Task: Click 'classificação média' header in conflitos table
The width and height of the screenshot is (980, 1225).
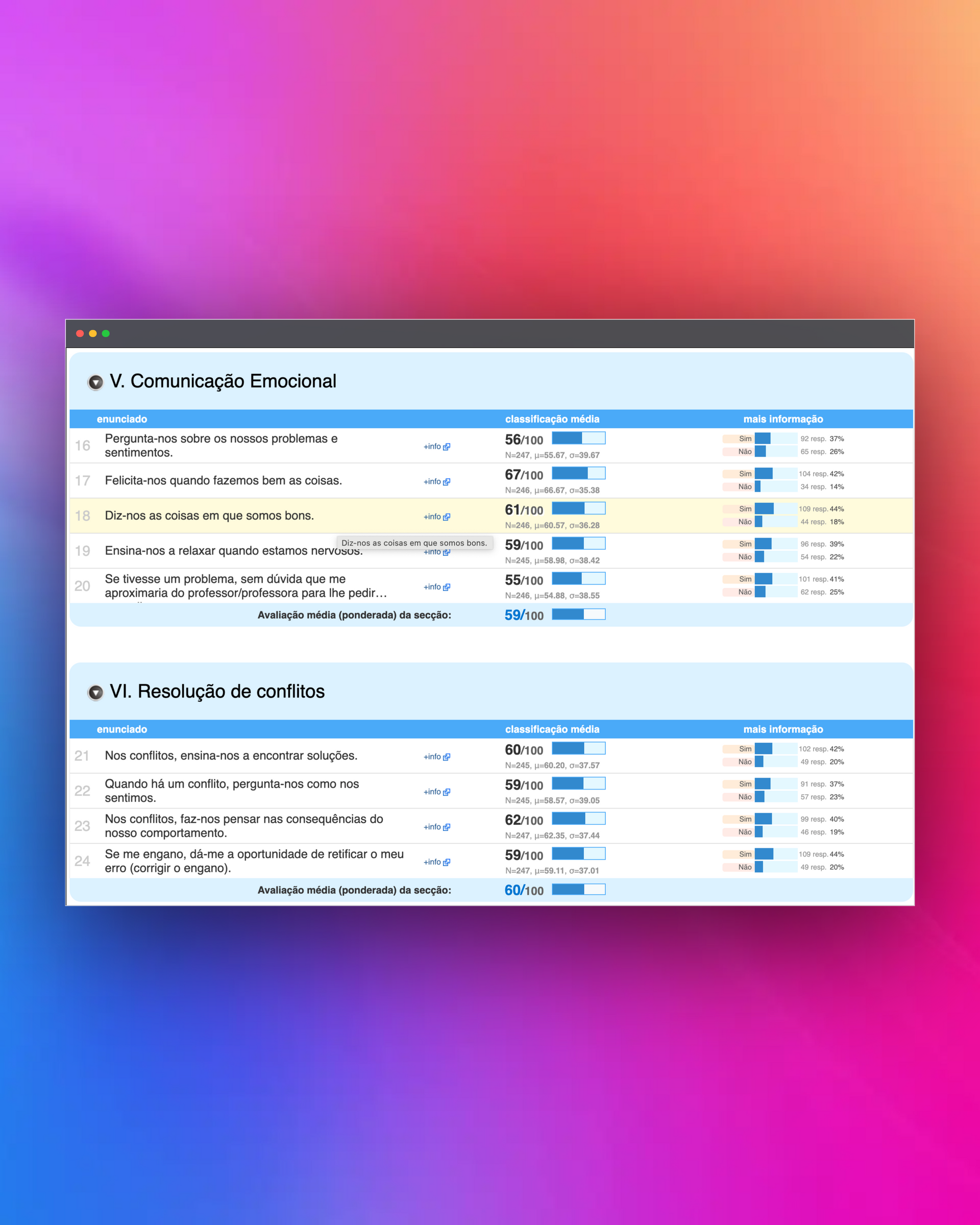Action: click(x=552, y=729)
